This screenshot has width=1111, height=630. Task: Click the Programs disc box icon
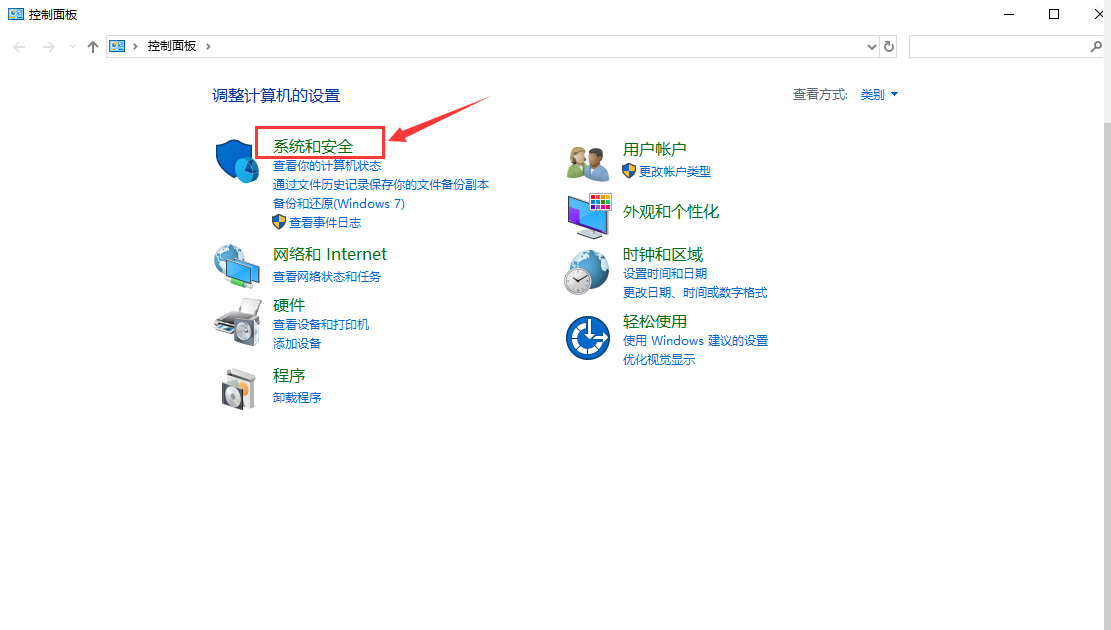point(238,388)
